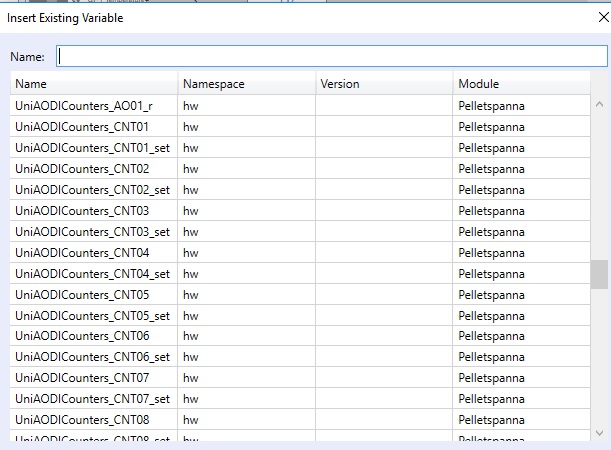
Task: Select variable UniAODICounters_CNT01_set
Action: 92,148
